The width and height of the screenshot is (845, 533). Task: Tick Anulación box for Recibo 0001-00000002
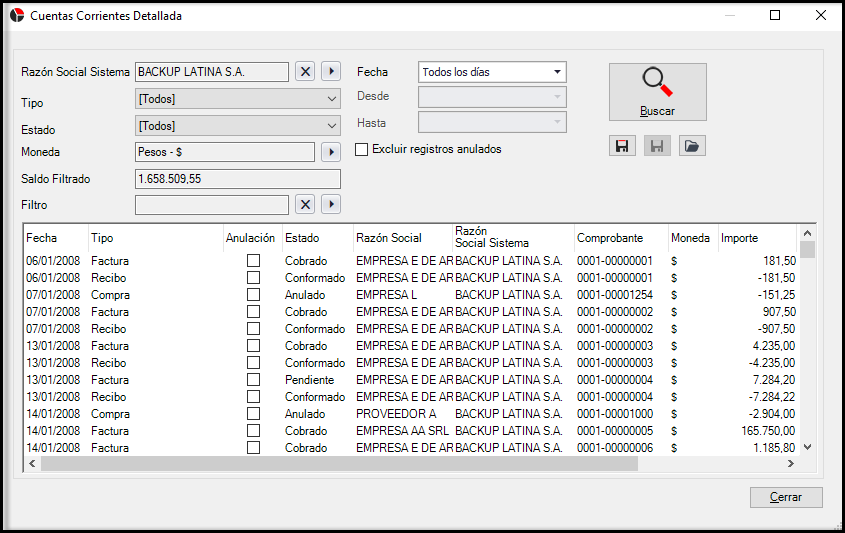[x=253, y=329]
